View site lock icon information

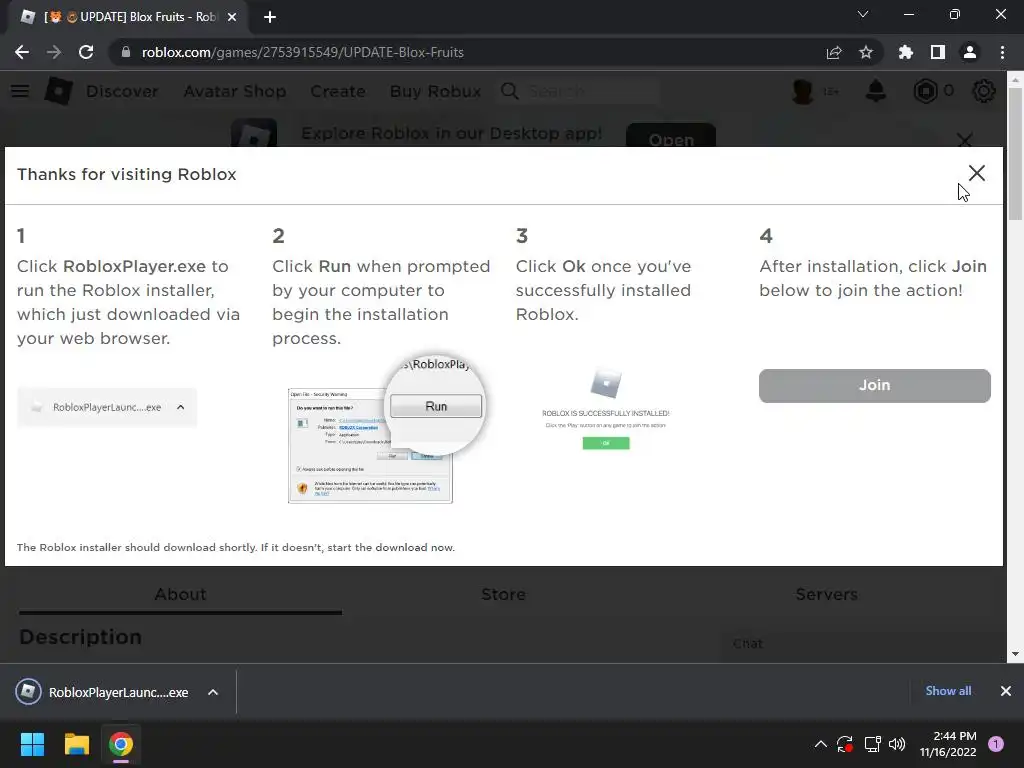coord(125,52)
